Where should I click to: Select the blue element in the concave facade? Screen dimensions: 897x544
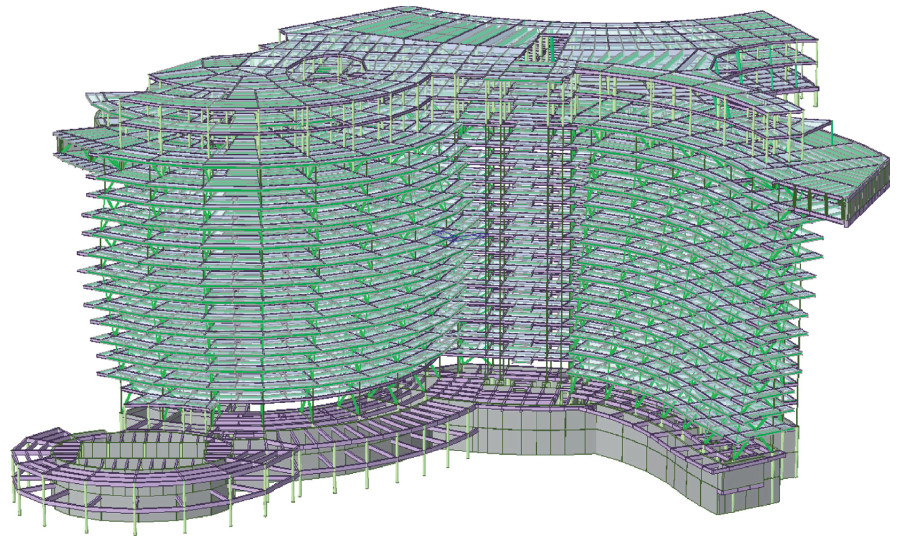click(453, 240)
